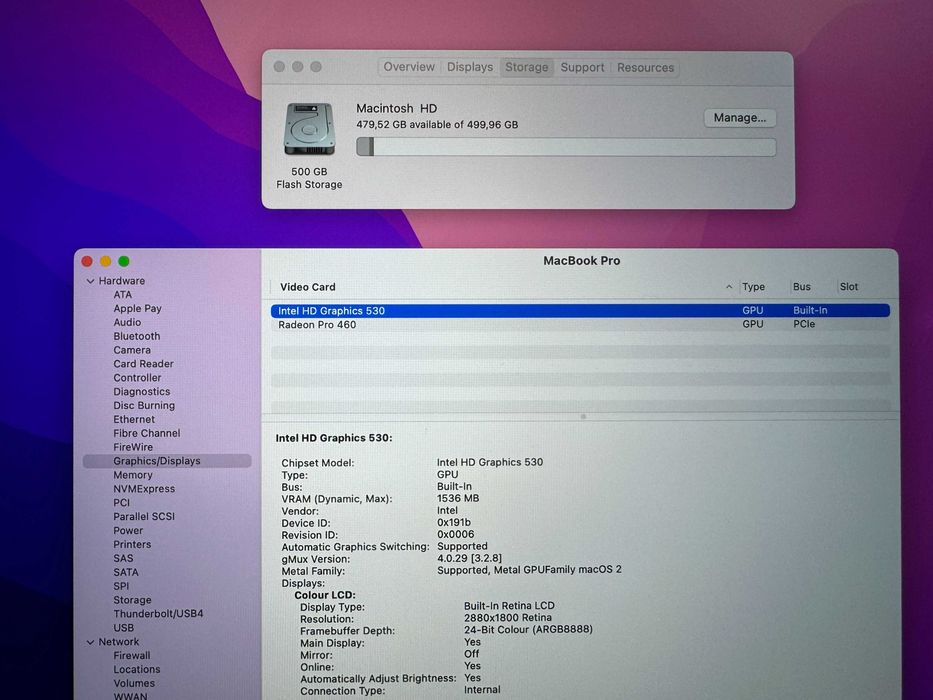This screenshot has height=700, width=933.
Task: Select USB in the Hardware list
Action: point(123,628)
